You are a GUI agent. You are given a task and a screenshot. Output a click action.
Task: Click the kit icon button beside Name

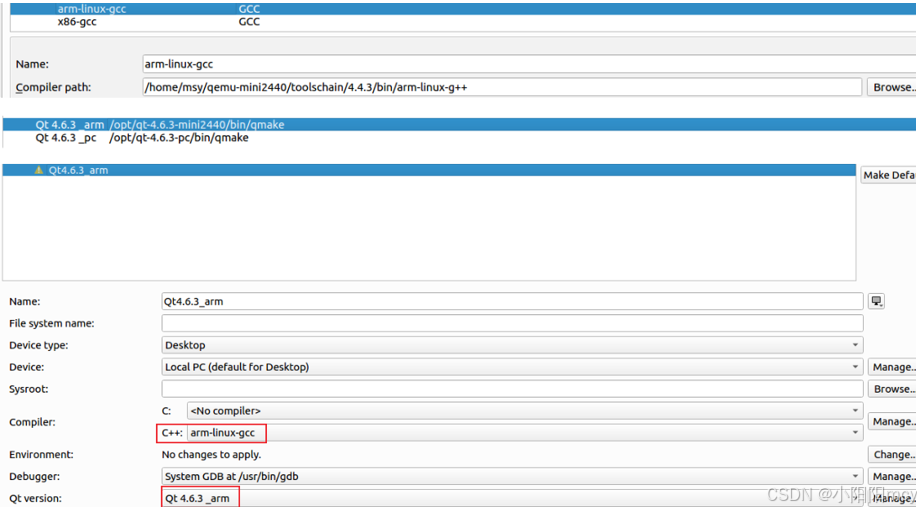point(876,301)
